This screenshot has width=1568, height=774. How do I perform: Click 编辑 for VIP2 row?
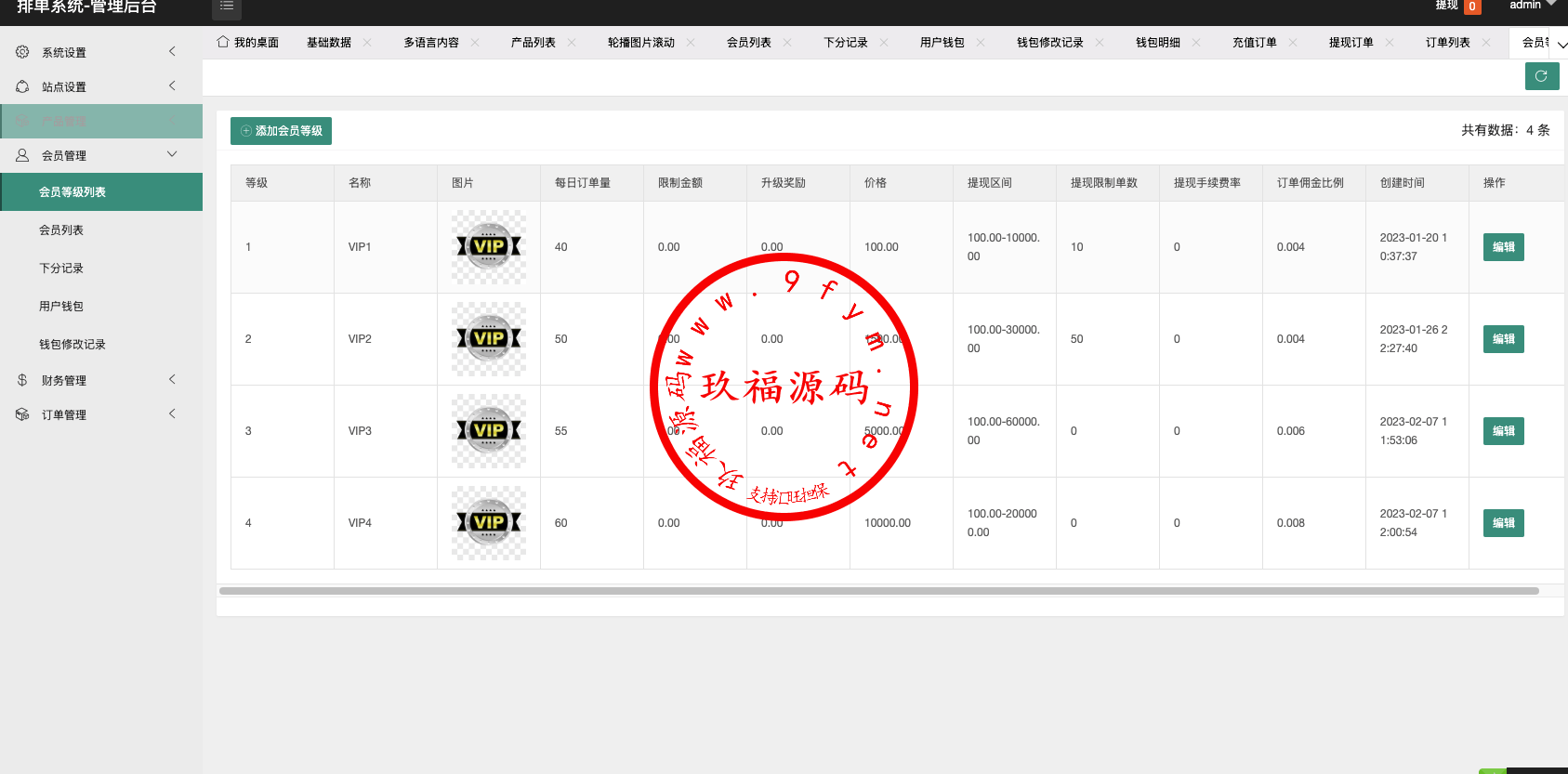(x=1504, y=339)
